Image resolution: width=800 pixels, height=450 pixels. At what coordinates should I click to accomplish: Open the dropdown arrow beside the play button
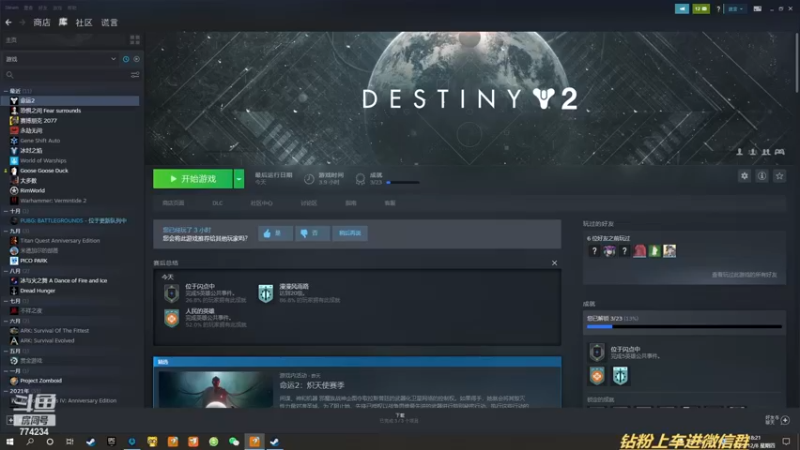pyautogui.click(x=239, y=179)
